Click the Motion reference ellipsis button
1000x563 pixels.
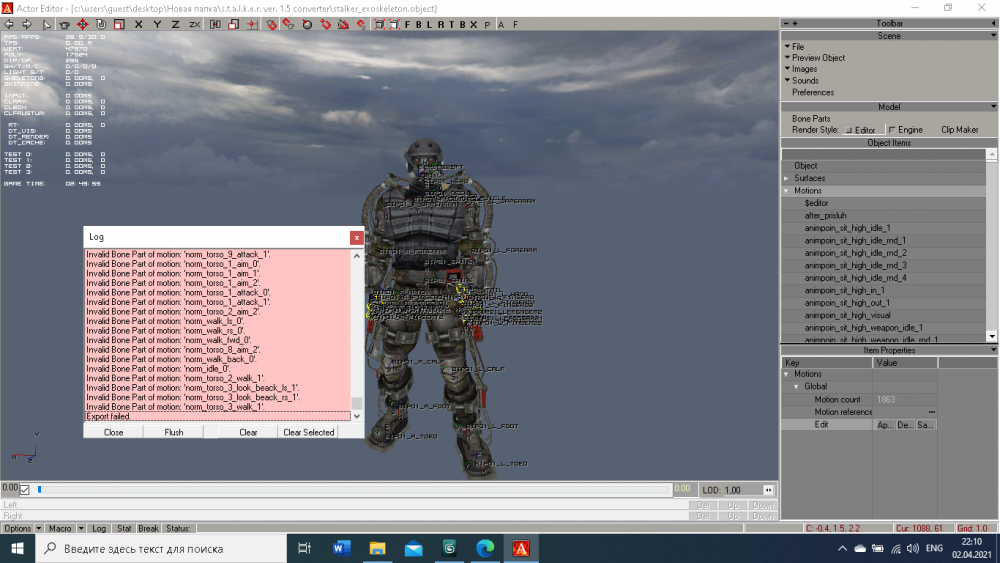coord(932,412)
